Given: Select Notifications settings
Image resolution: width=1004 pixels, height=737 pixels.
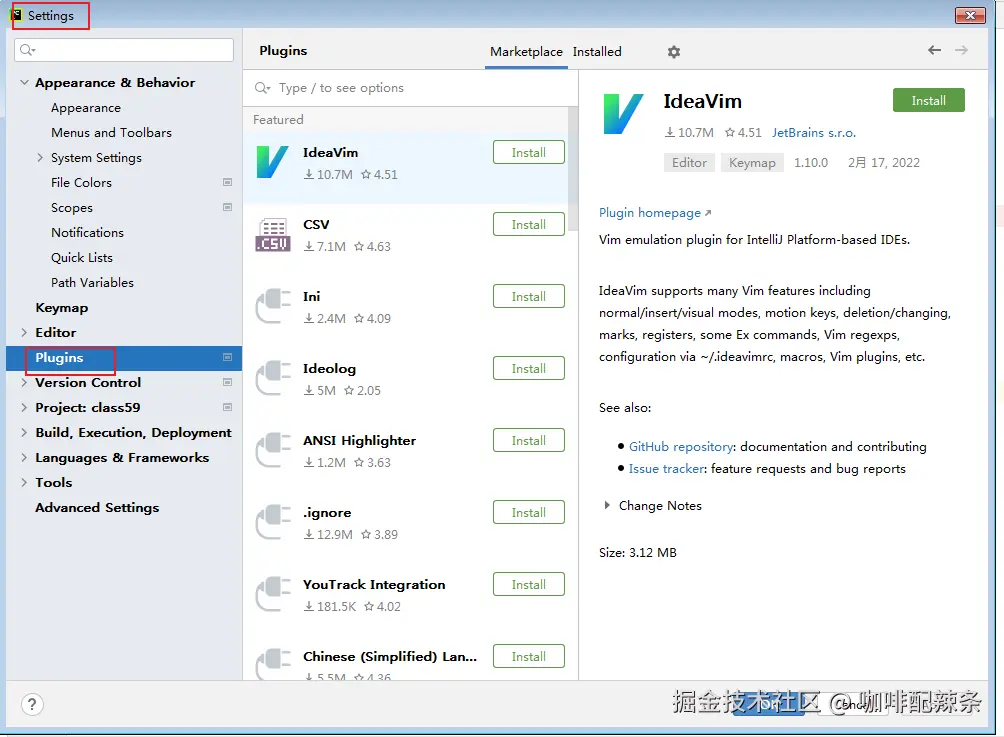Looking at the screenshot, I should click(x=87, y=232).
